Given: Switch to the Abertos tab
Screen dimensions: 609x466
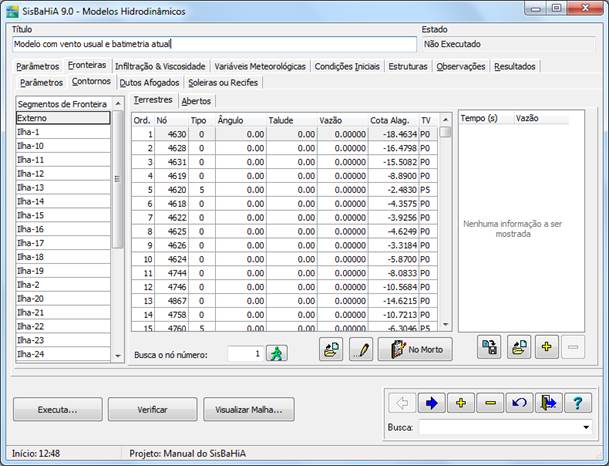Looking at the screenshot, I should pos(196,101).
